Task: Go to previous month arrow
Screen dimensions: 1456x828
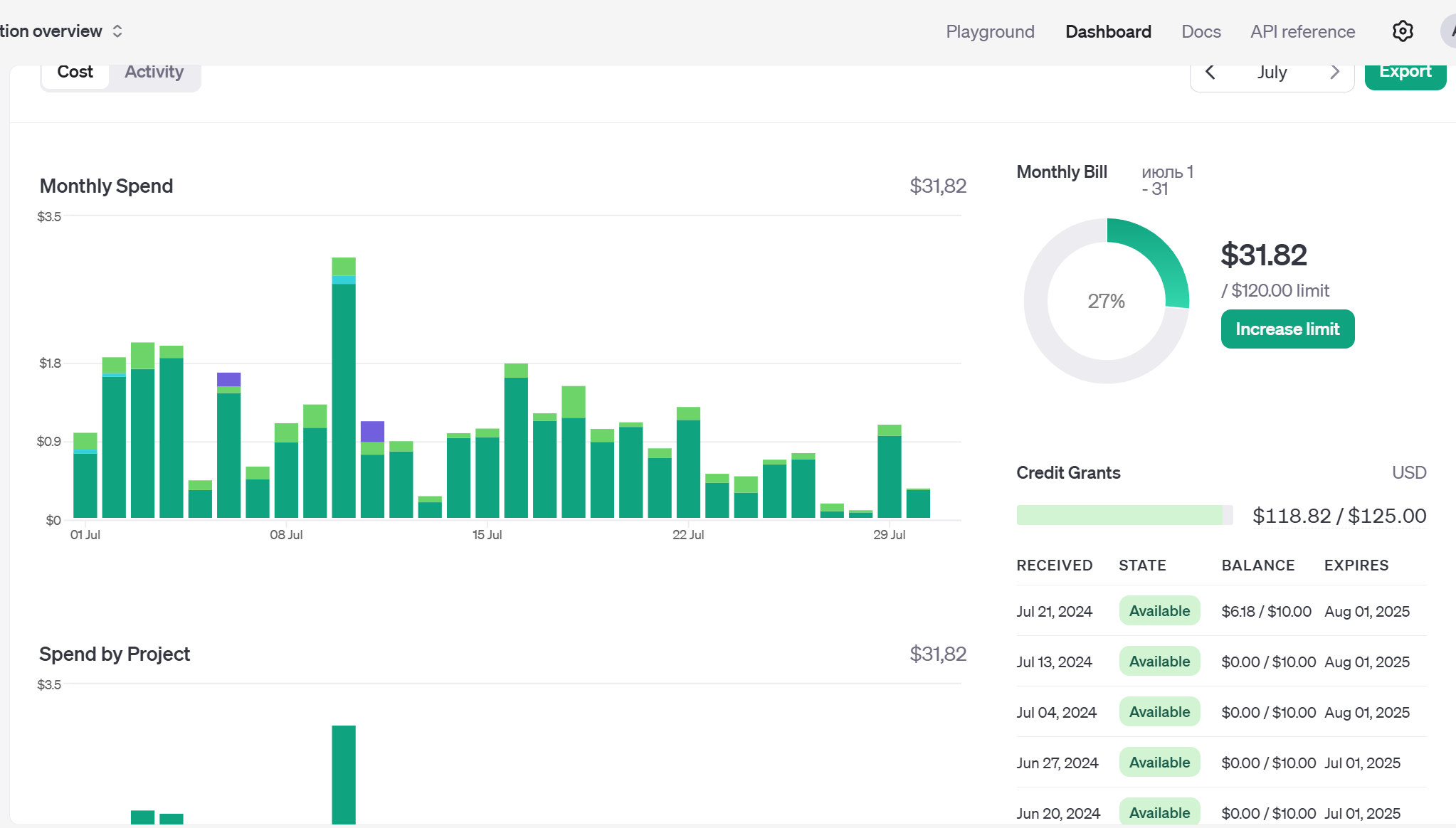Action: [1210, 72]
